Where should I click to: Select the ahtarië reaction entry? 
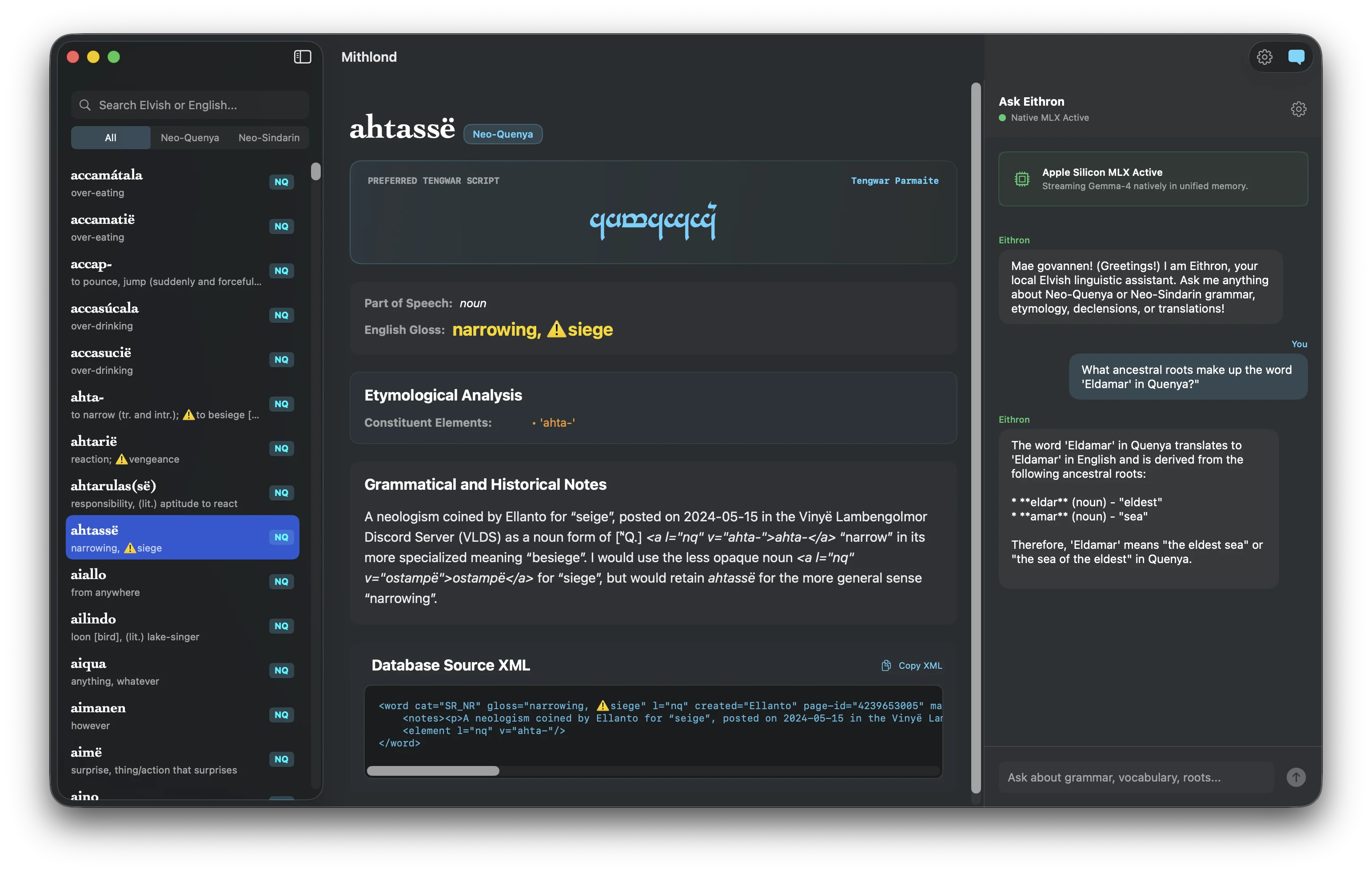(x=182, y=449)
